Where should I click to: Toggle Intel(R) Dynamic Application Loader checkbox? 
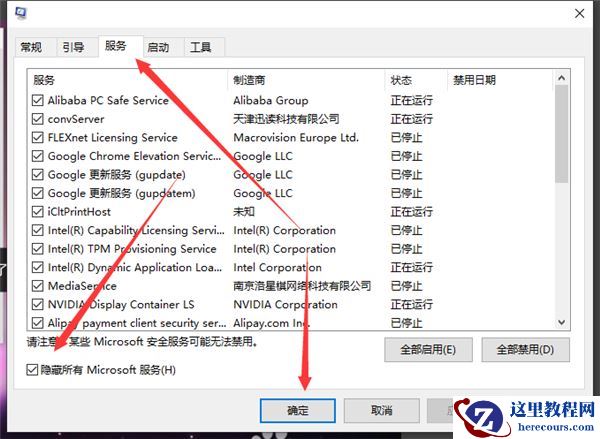38,267
